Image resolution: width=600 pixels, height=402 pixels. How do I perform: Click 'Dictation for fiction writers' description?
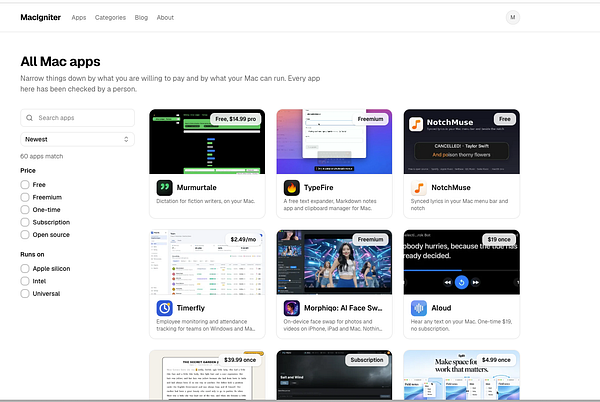click(x=205, y=201)
